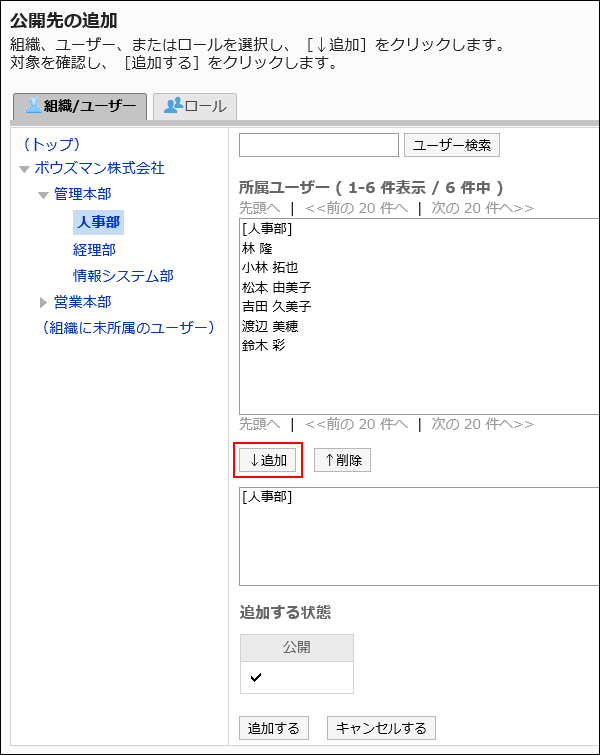The image size is (600, 755).
Task: Select user 林 隆 in list
Action: 258,248
